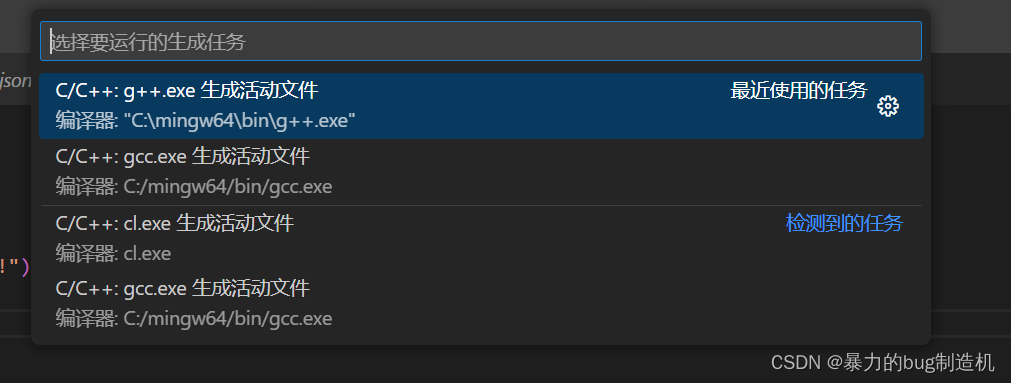
Task: Choose gcc.exe 生成活动文件 in detected tasks group
Action: (481, 302)
